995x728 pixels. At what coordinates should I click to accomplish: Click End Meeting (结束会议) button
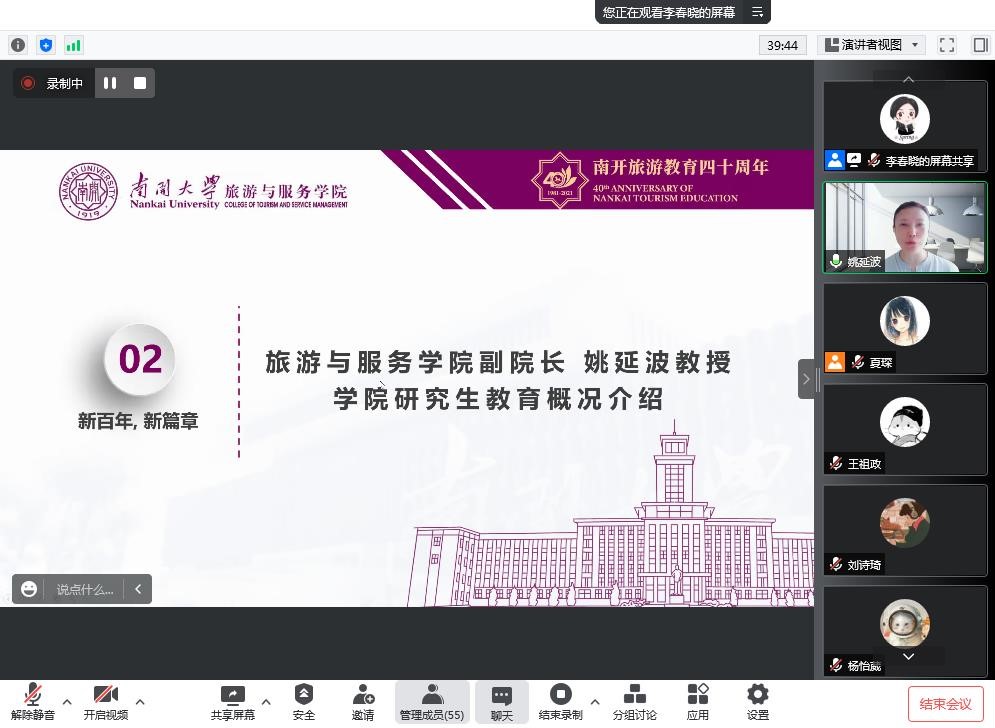[945, 704]
